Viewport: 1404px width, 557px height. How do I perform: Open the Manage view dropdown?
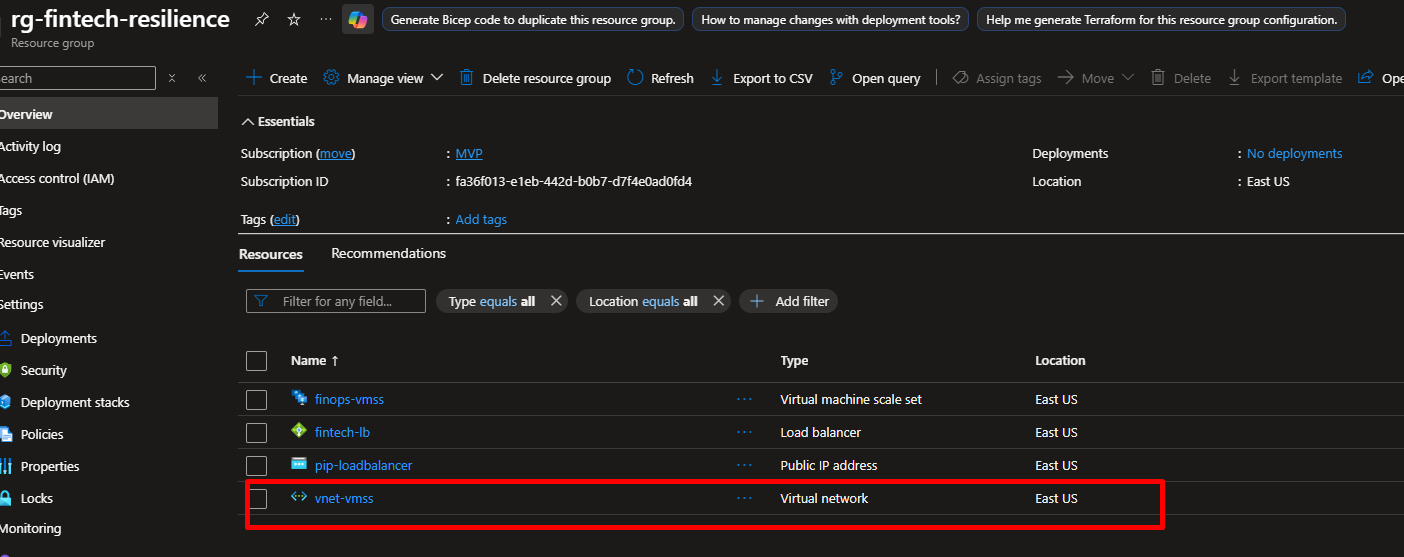pyautogui.click(x=384, y=78)
